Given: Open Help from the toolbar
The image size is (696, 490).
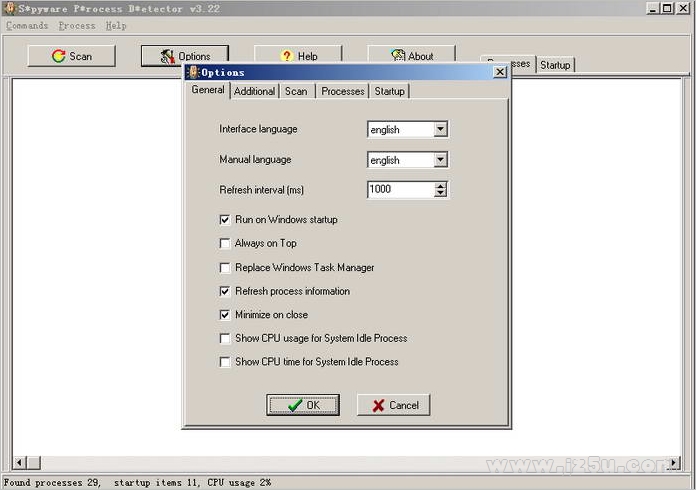Looking at the screenshot, I should [298, 55].
